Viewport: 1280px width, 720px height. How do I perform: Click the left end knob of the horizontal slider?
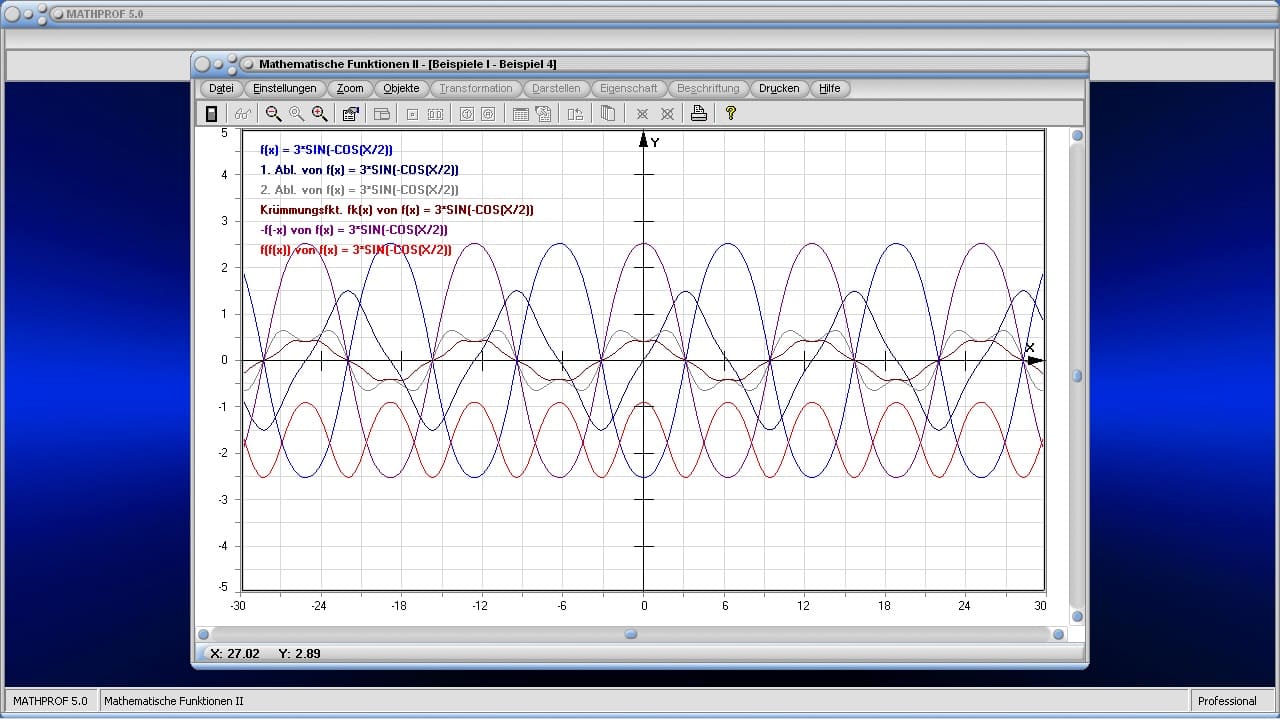pos(204,634)
